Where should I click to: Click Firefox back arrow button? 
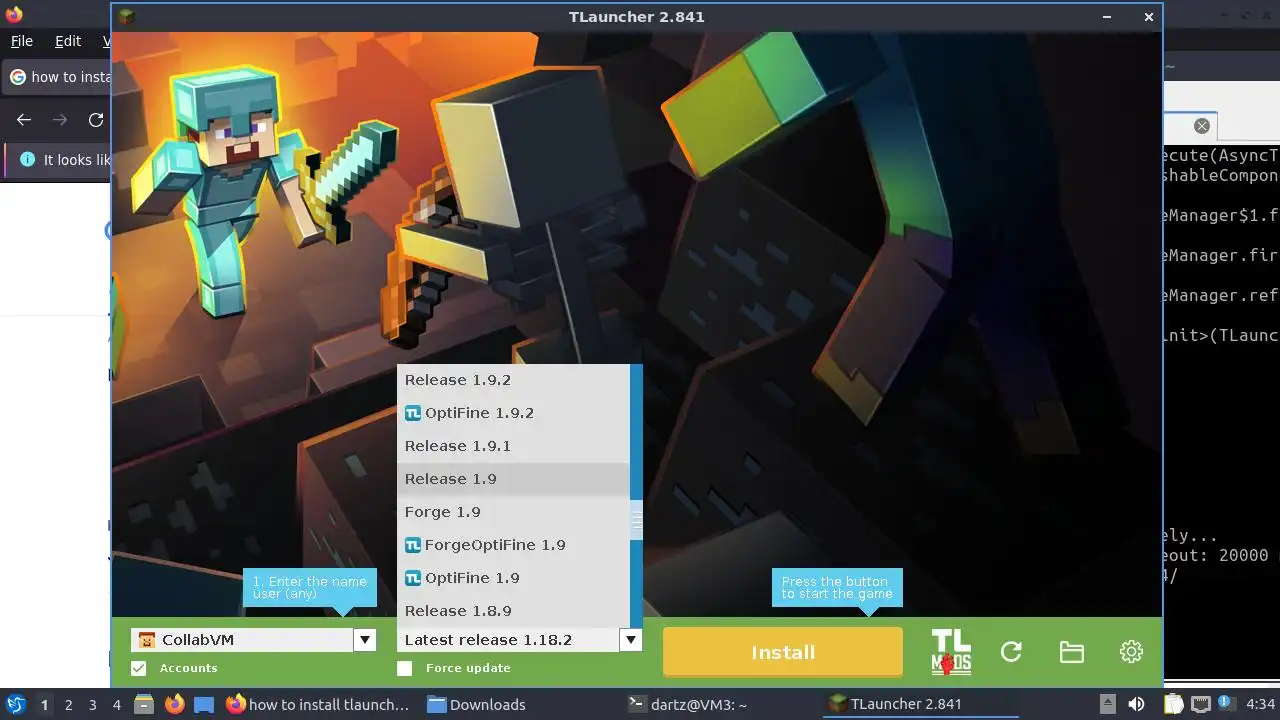pos(24,120)
